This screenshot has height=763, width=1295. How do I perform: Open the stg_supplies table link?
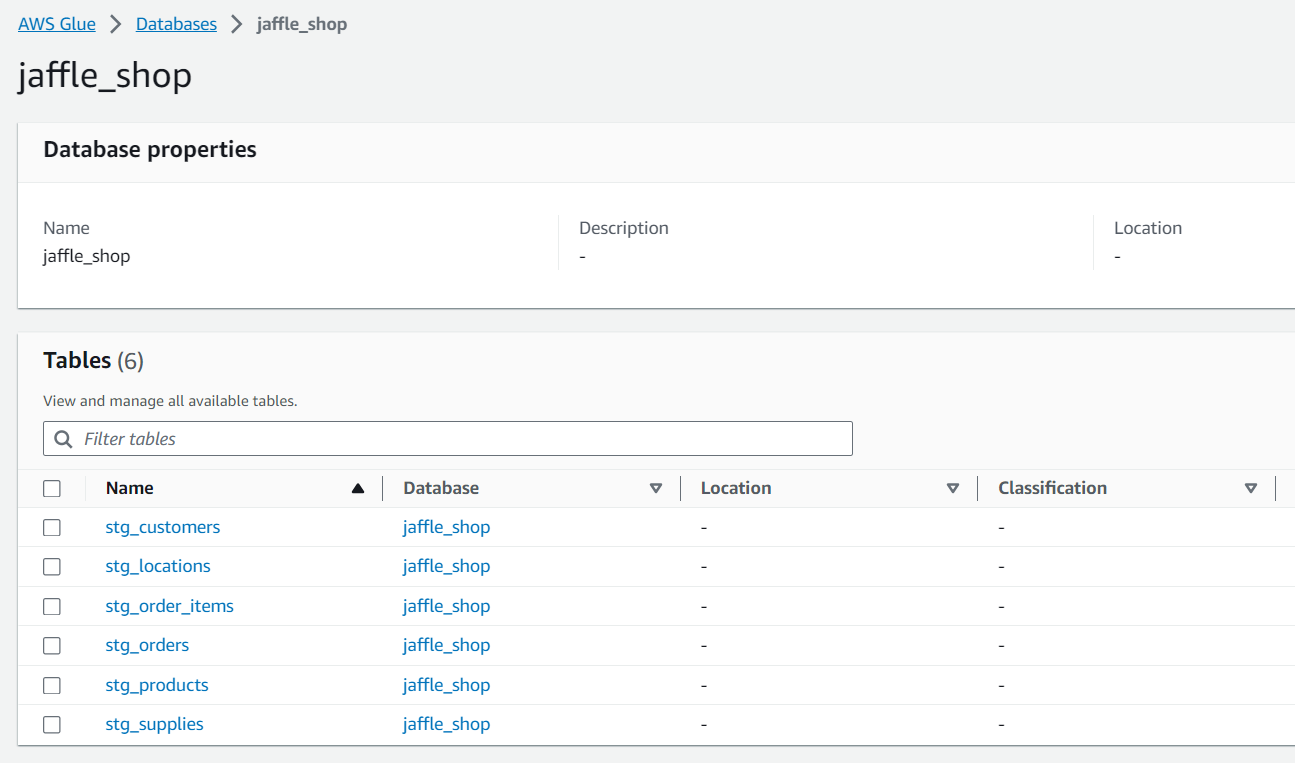154,725
